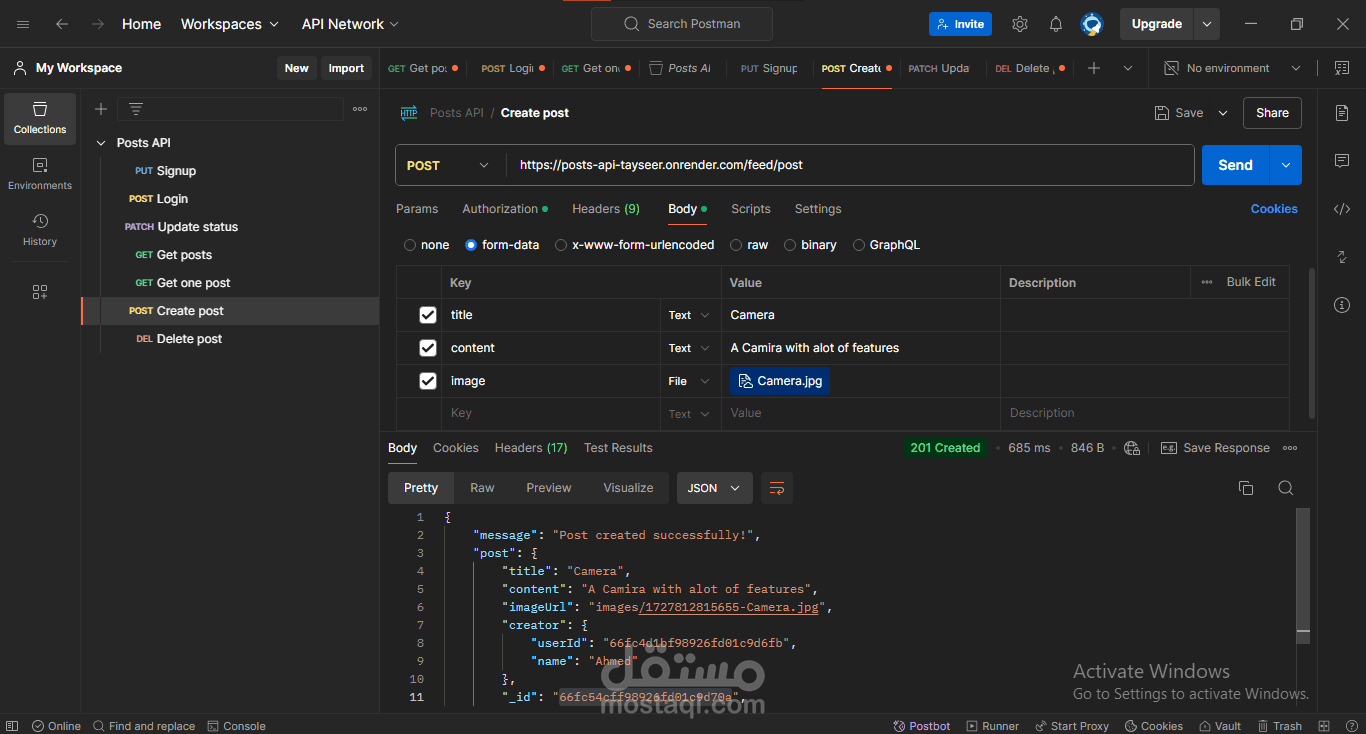The image size is (1366, 734).
Task: Create a new collection with plus icon
Action: [x=101, y=109]
